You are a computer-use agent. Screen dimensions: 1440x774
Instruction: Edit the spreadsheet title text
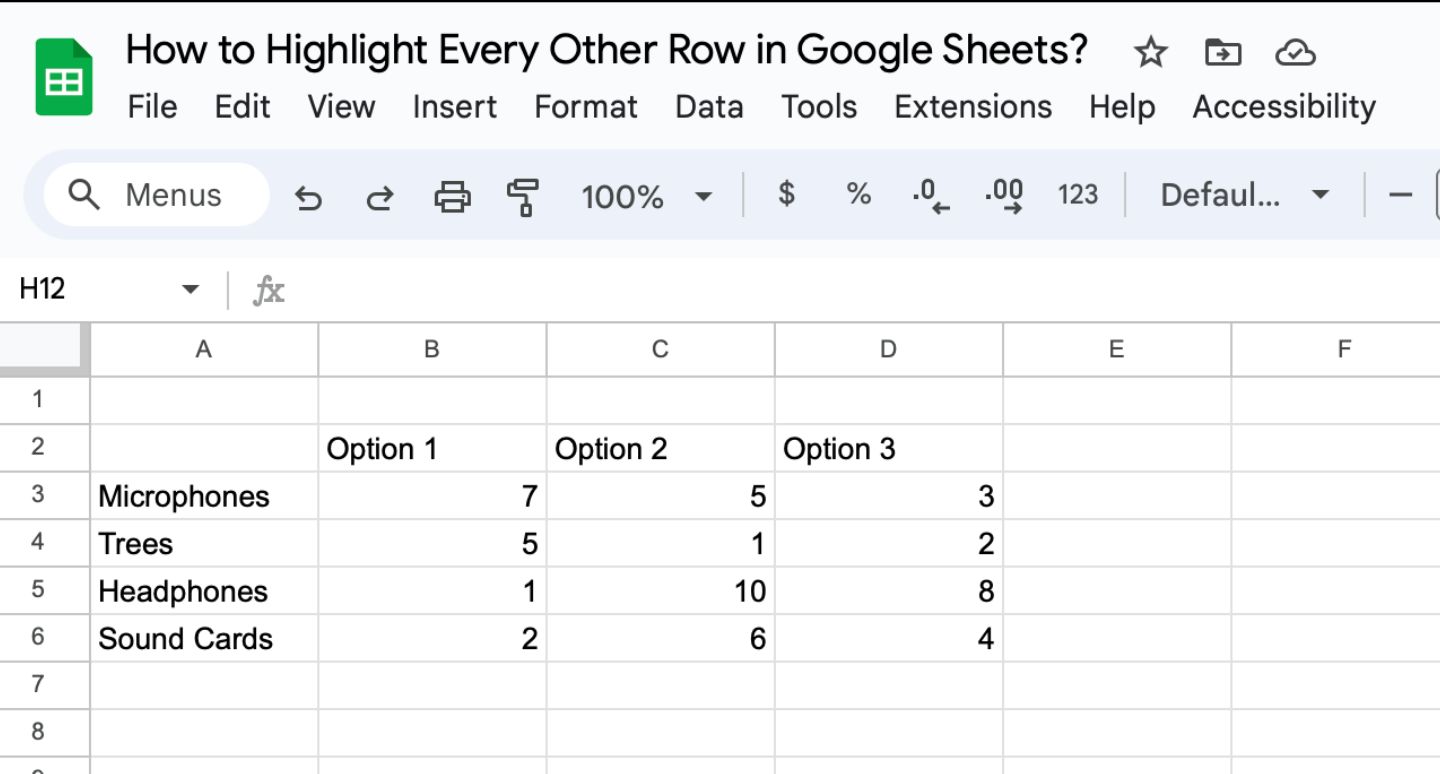click(x=606, y=48)
